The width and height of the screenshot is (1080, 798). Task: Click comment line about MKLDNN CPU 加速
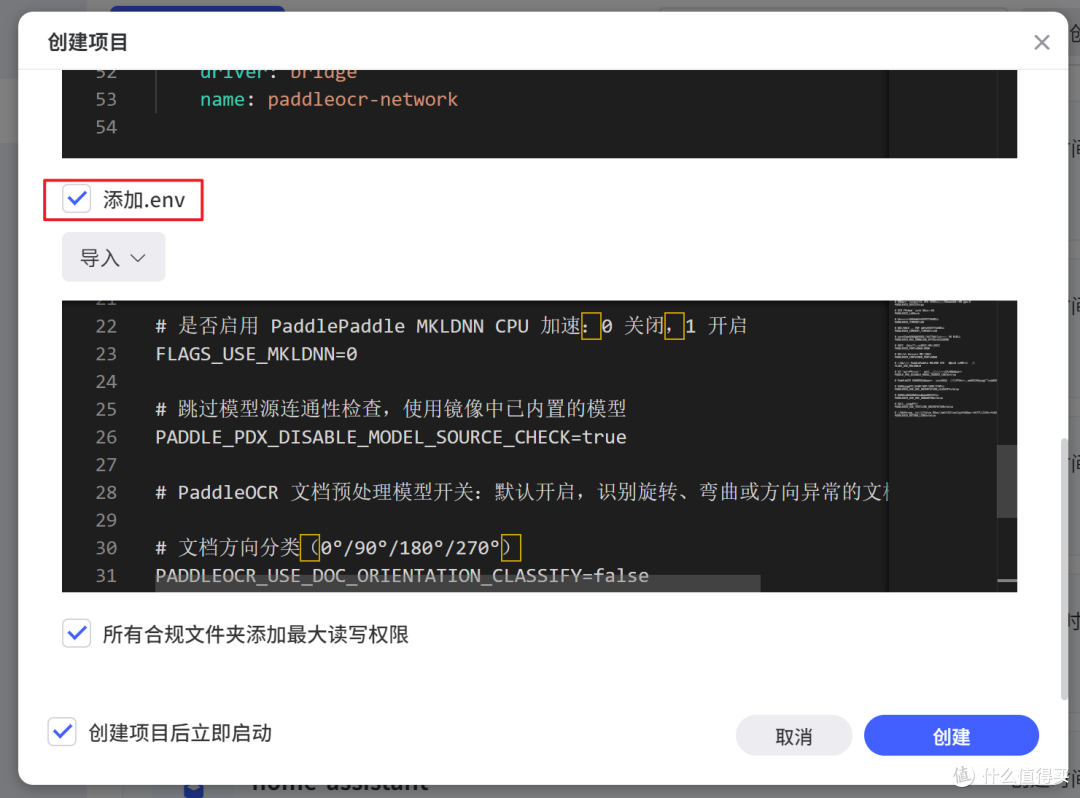[x=451, y=326]
